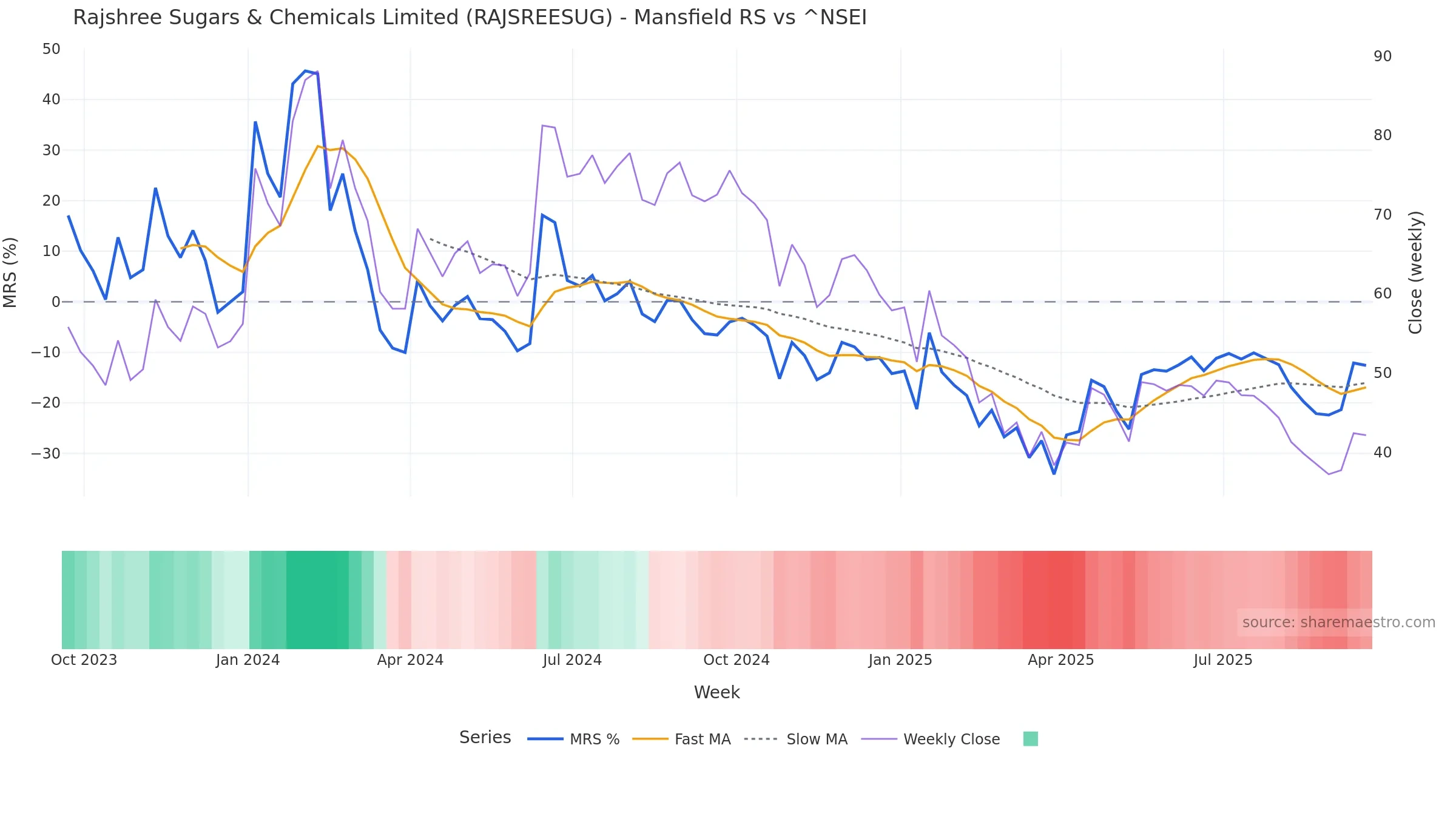This screenshot has width=1456, height=819.
Task: Click the 'Series' legend title
Action: pos(485,737)
